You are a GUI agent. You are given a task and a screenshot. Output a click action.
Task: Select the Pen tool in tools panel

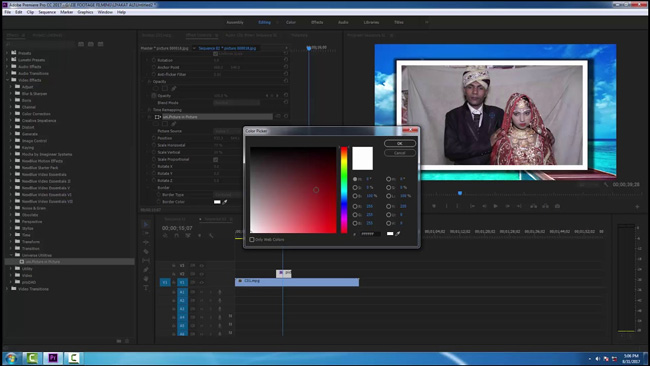tap(146, 269)
